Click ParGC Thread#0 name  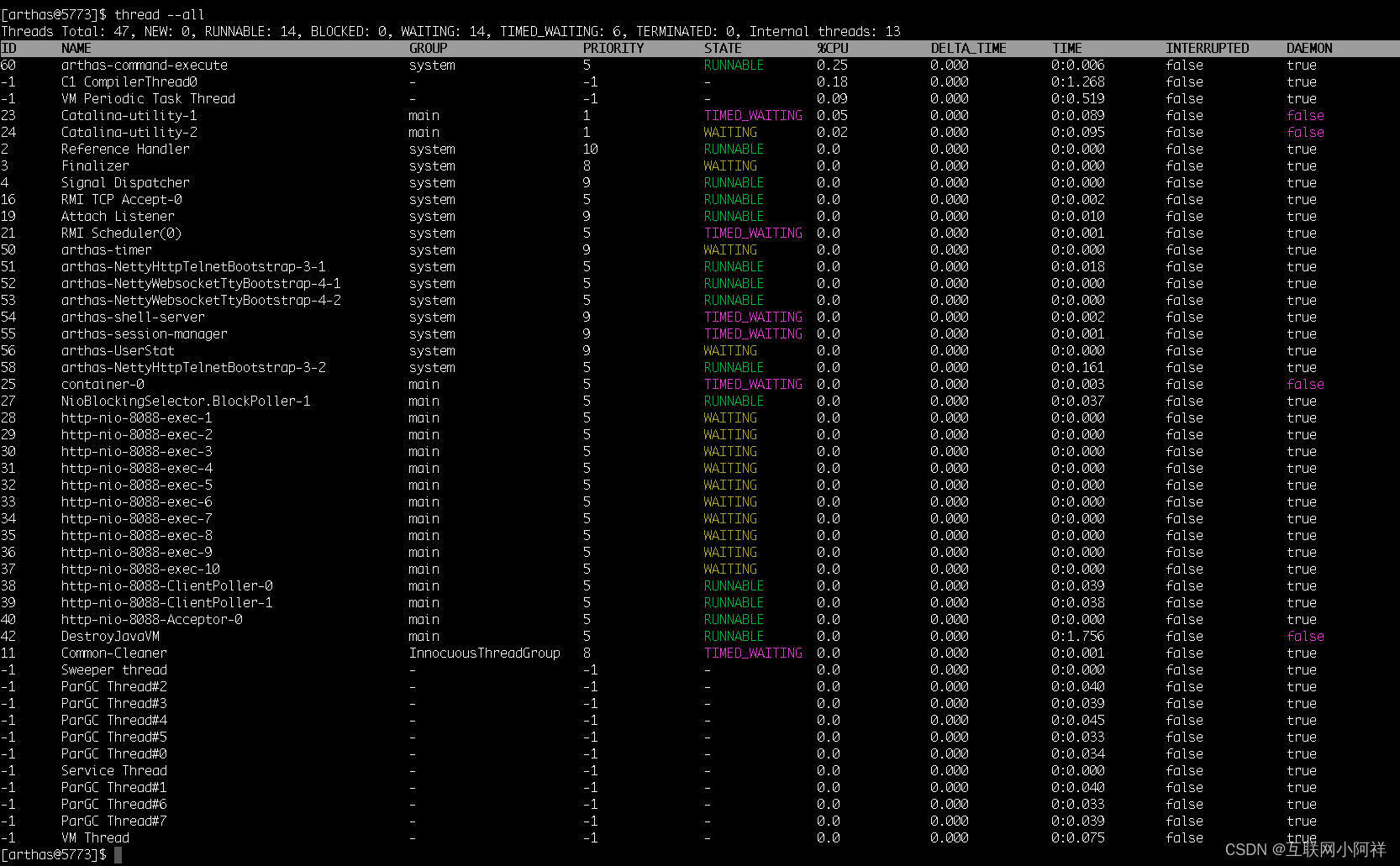(x=114, y=753)
